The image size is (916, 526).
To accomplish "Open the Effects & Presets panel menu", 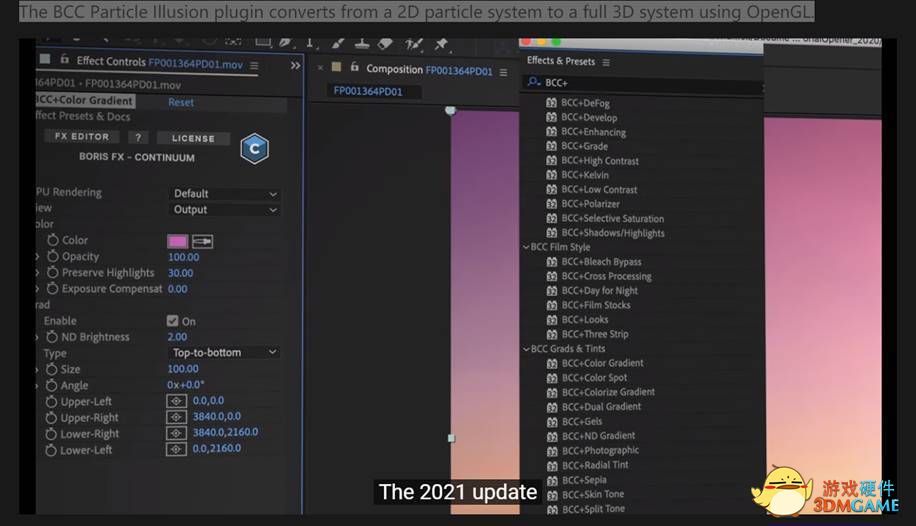I will (606, 63).
